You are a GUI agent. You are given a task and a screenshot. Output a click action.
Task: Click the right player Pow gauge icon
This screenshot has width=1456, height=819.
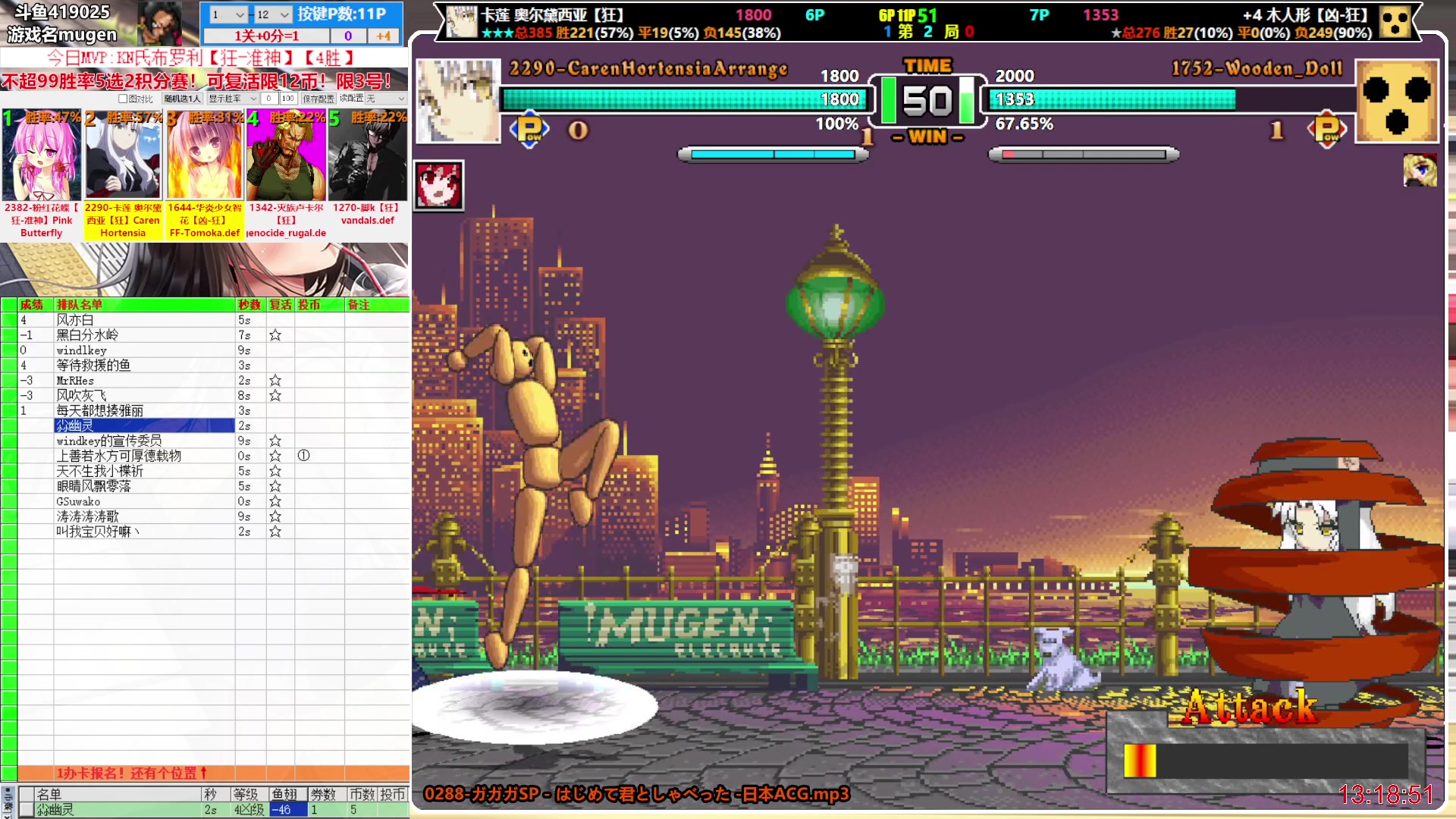click(1327, 130)
